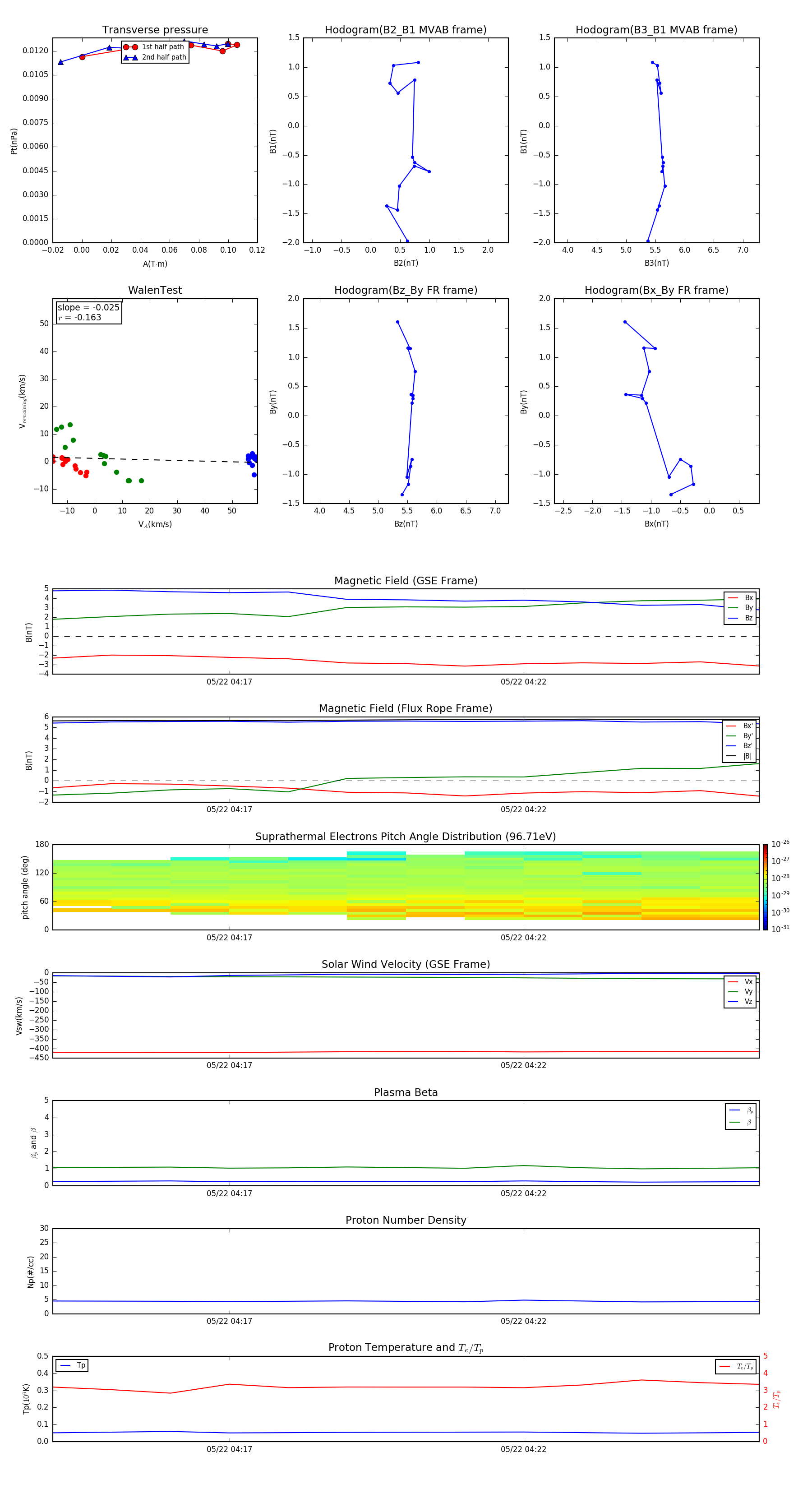This screenshot has height=1489, width=812.
Task: Click the 'Bx(nT)' x-axis label
Action: (x=656, y=524)
